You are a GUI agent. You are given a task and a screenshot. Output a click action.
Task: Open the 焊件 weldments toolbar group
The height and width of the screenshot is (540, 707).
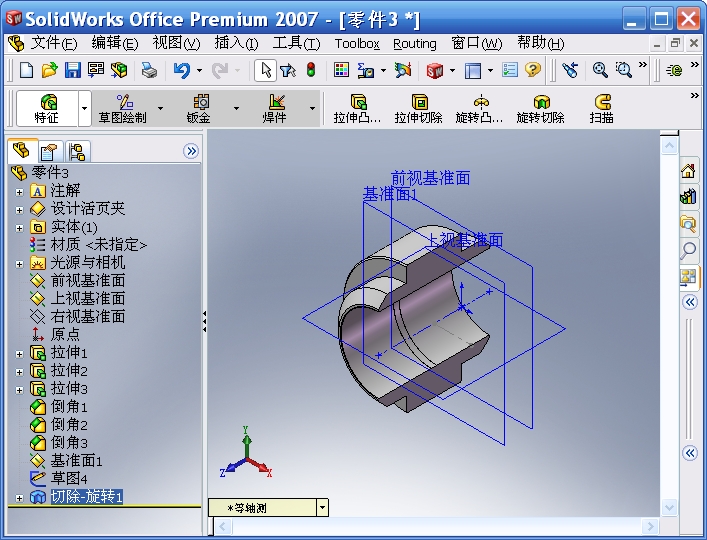275,109
